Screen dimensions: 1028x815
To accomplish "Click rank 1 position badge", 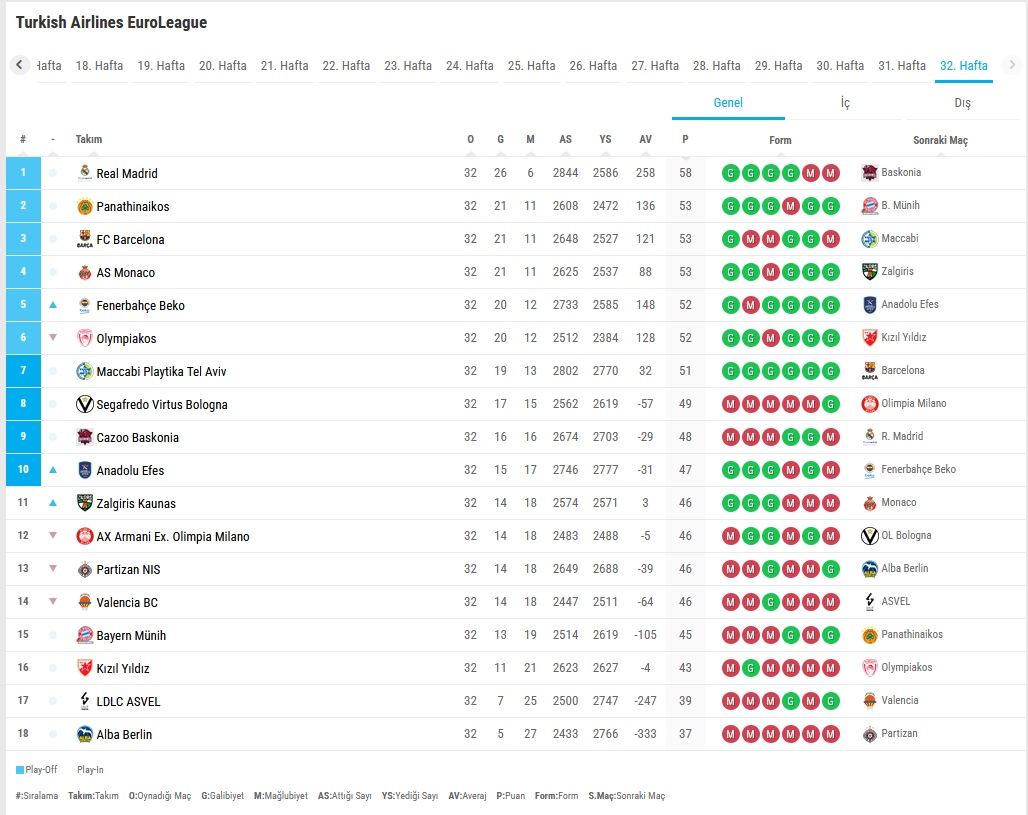I will (x=24, y=173).
